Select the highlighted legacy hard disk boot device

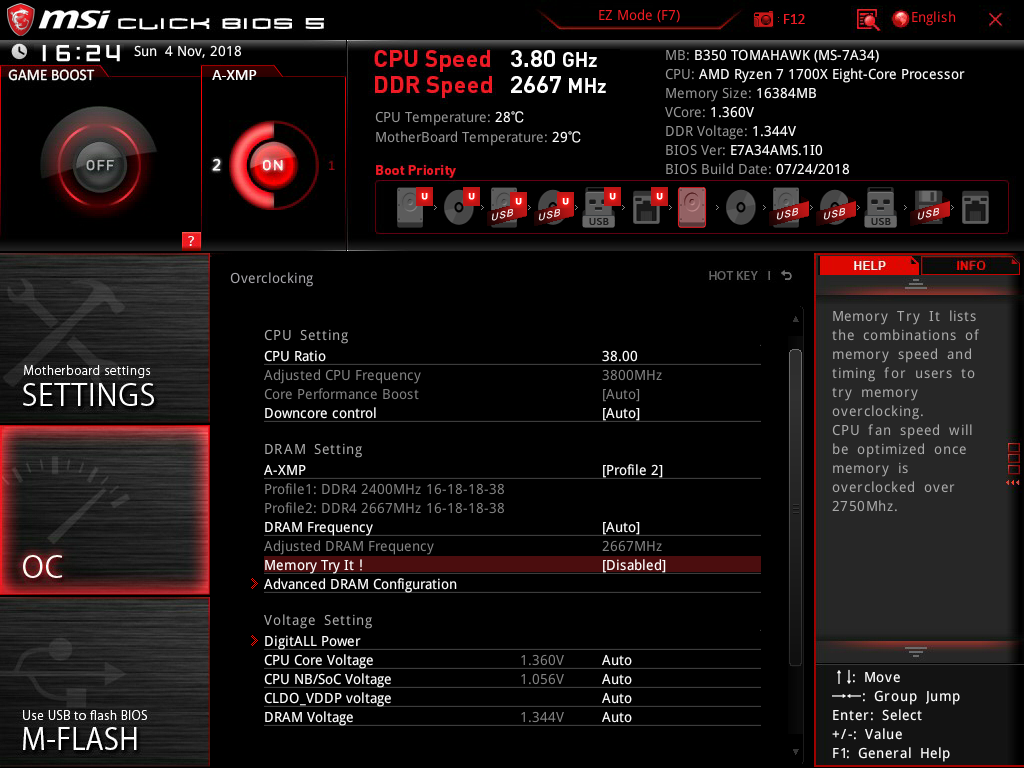692,207
